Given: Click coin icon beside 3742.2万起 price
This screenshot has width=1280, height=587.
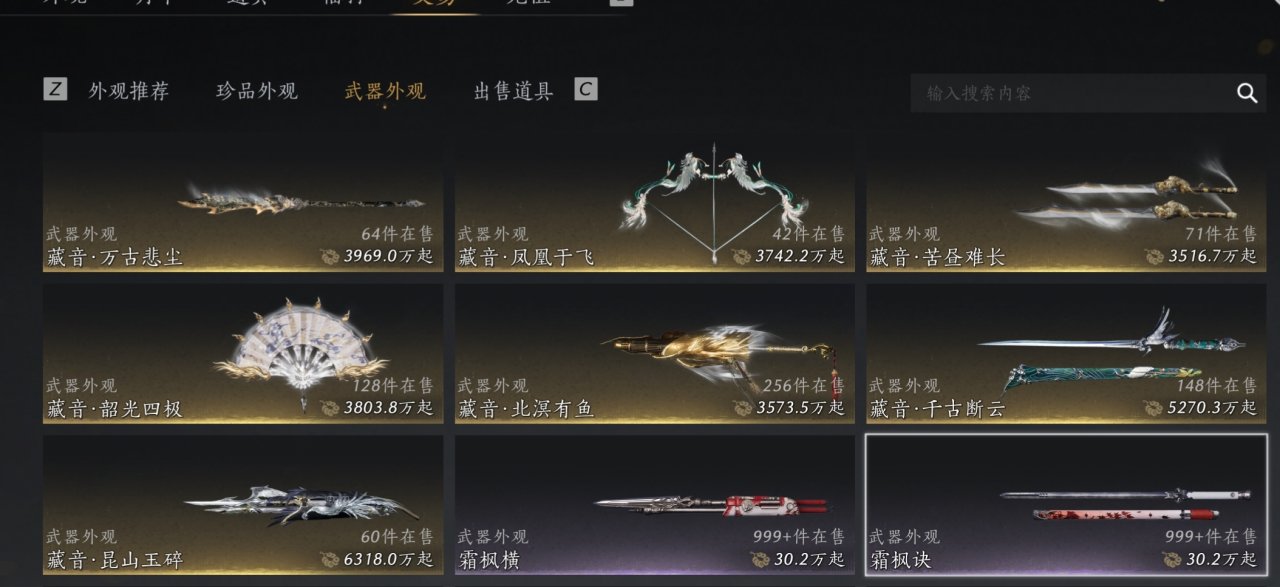Looking at the screenshot, I should 742,256.
